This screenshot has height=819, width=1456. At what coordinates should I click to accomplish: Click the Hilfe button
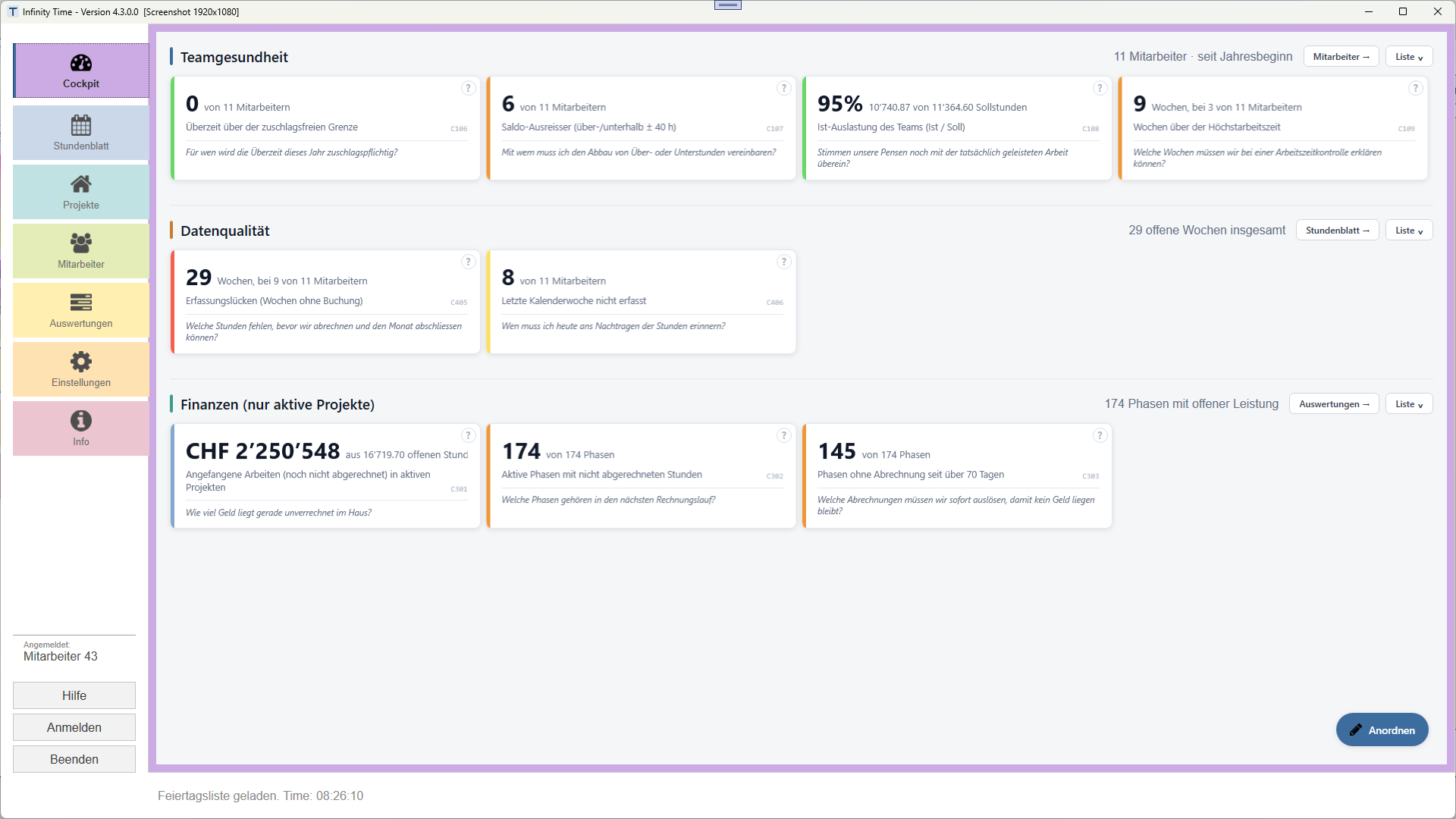74,695
